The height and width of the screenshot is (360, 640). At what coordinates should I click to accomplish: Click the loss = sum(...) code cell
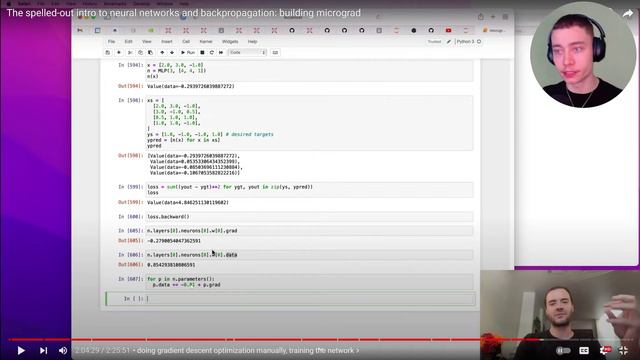click(309, 190)
